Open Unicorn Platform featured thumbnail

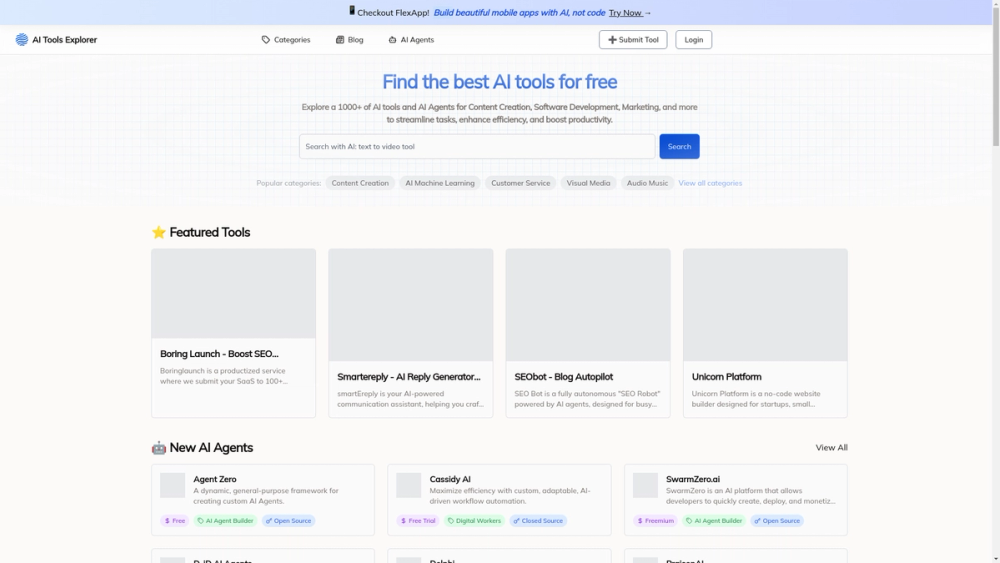click(x=765, y=305)
